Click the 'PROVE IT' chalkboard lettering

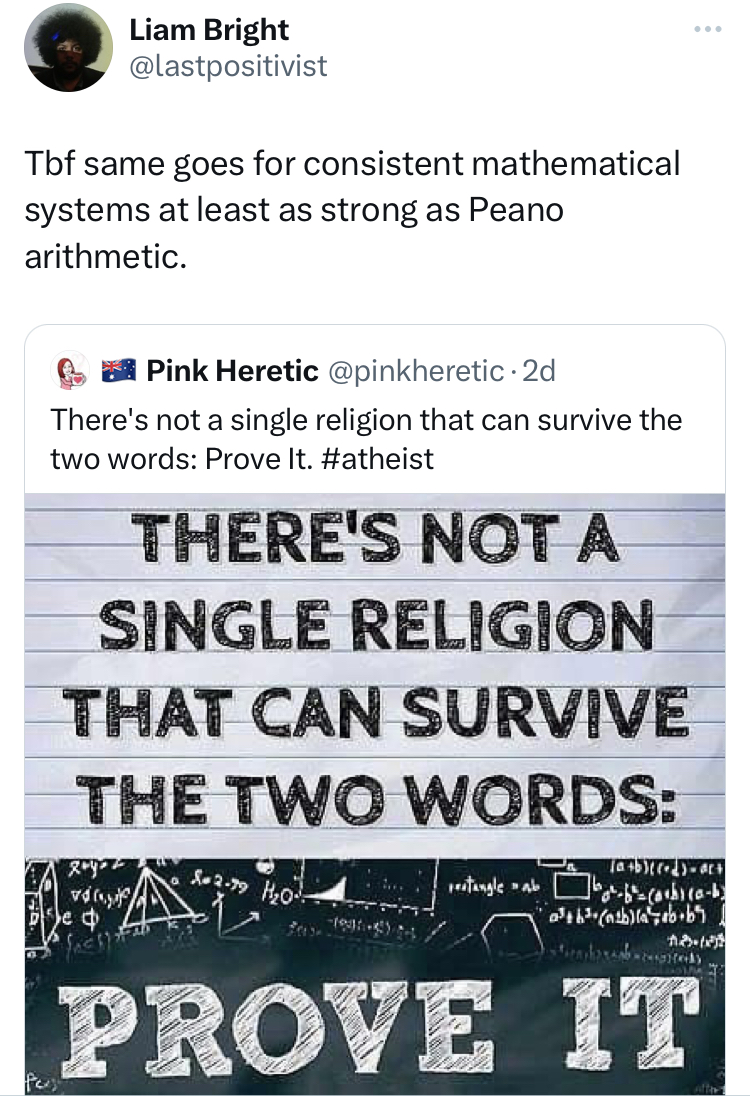374,1015
